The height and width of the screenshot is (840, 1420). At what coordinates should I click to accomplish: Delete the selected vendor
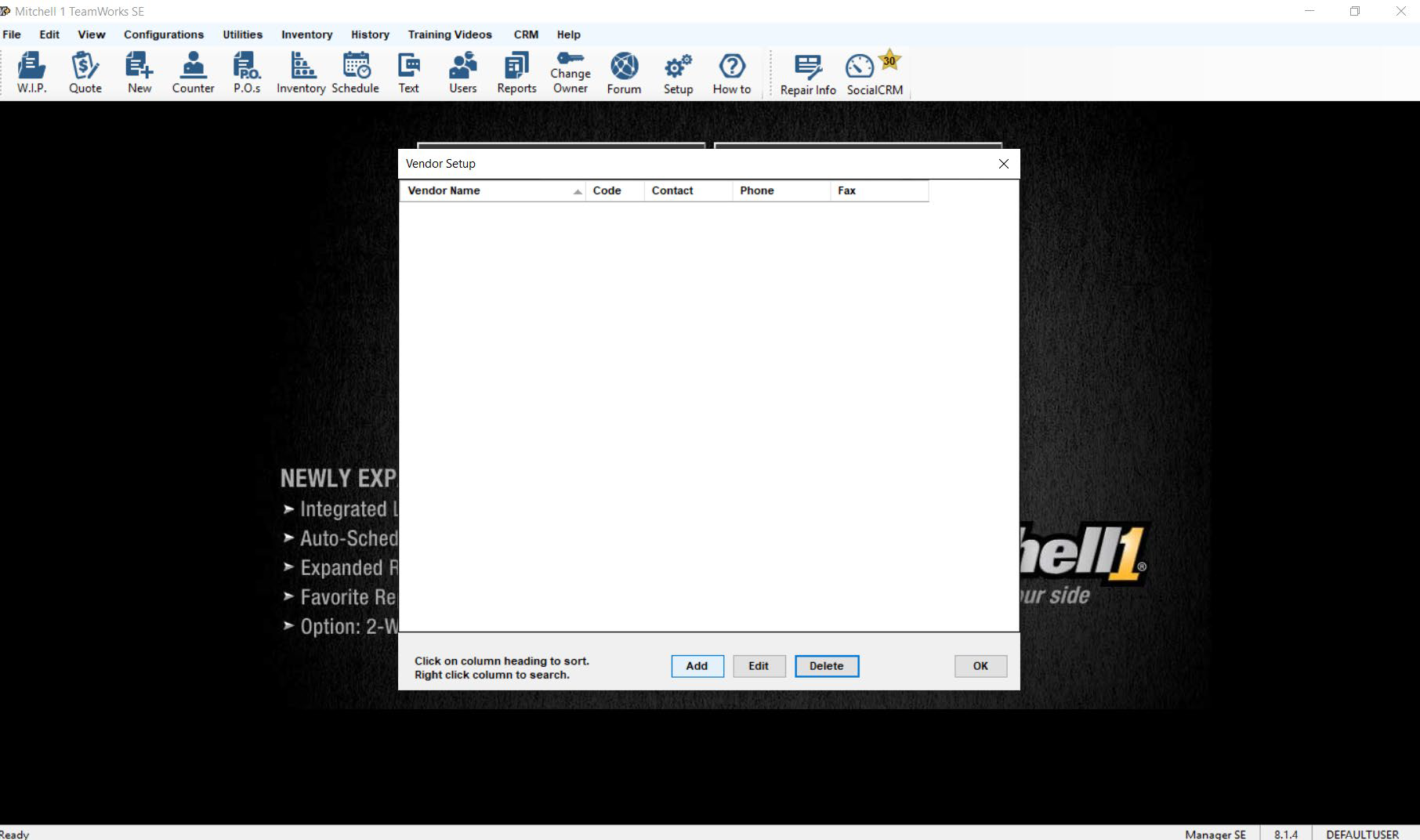[826, 666]
